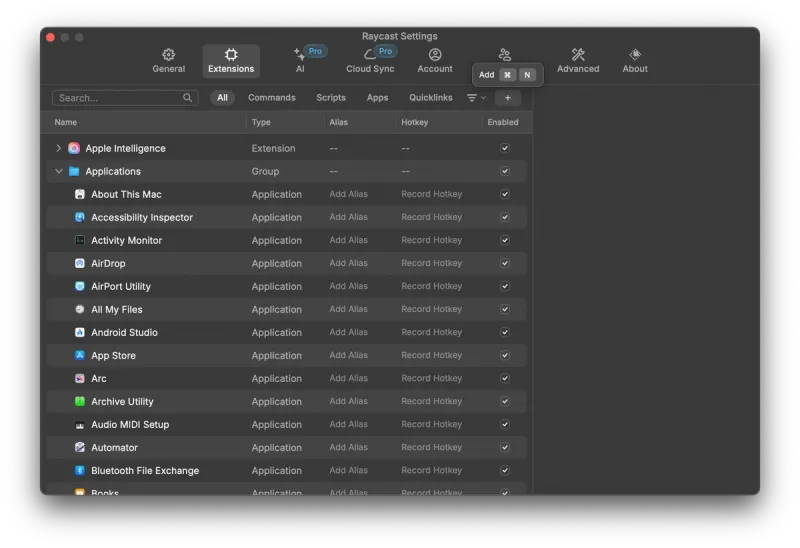Uncheck Android Studio enabled box
800x548 pixels.
click(x=505, y=332)
